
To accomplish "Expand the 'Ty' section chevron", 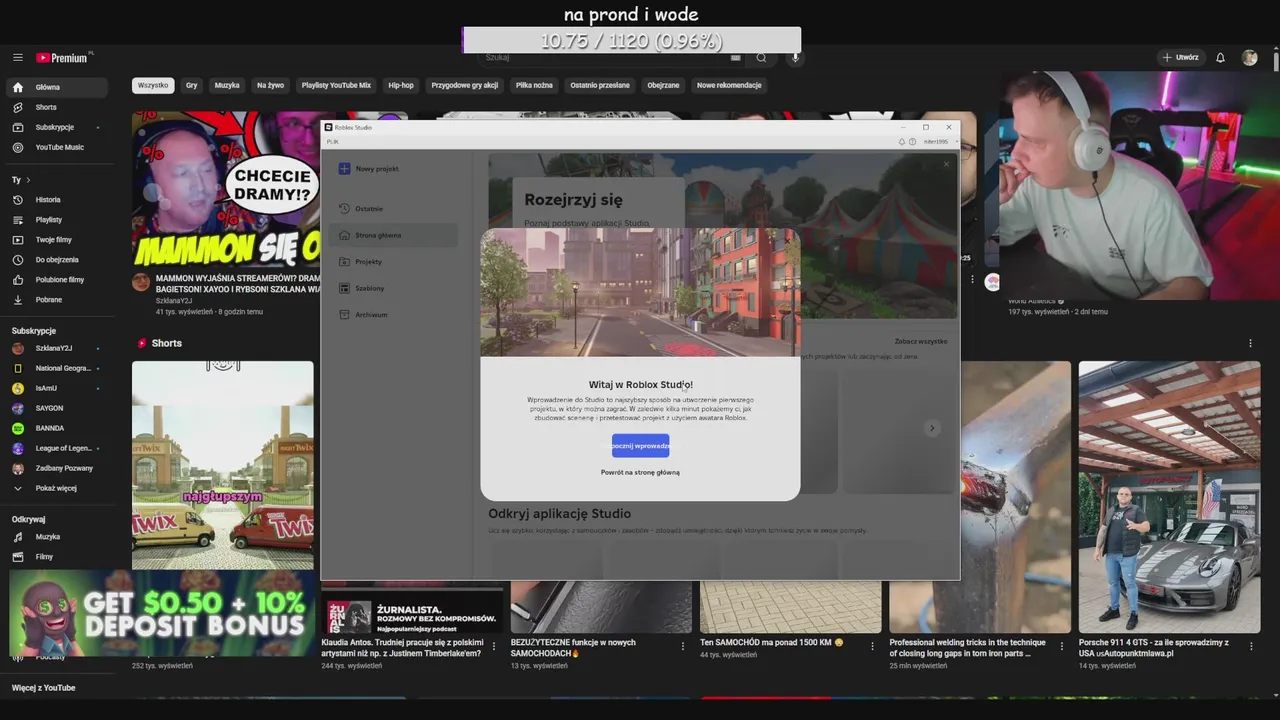I will pyautogui.click(x=28, y=180).
